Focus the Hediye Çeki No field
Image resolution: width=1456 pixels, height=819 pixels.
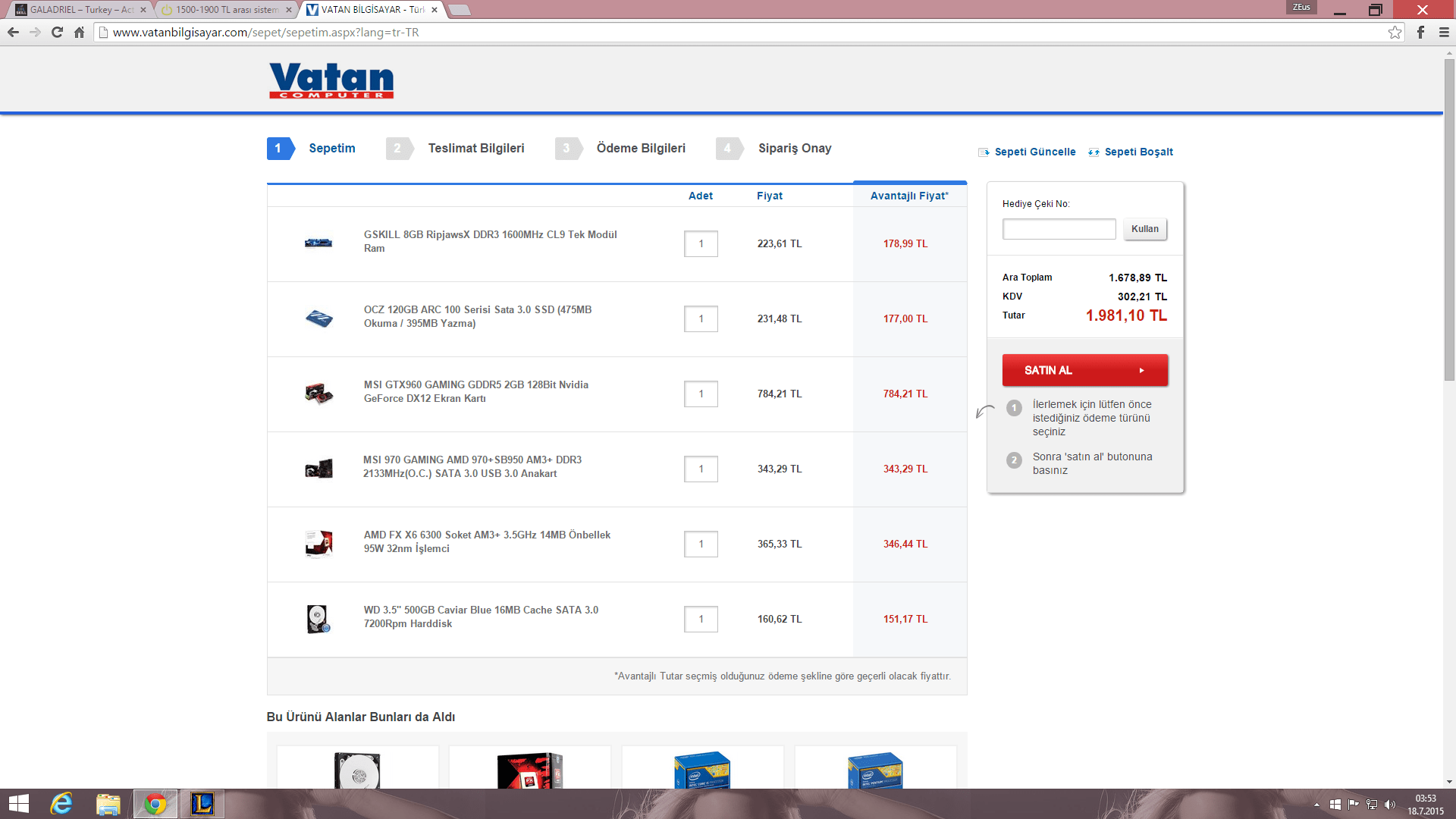[1059, 229]
